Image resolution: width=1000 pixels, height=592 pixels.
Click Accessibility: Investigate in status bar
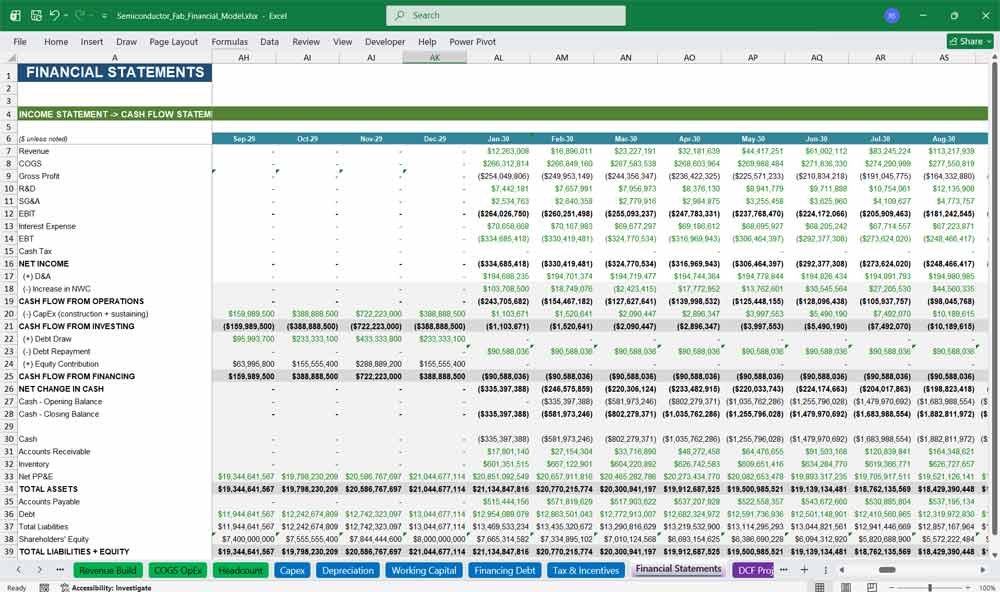(106, 588)
